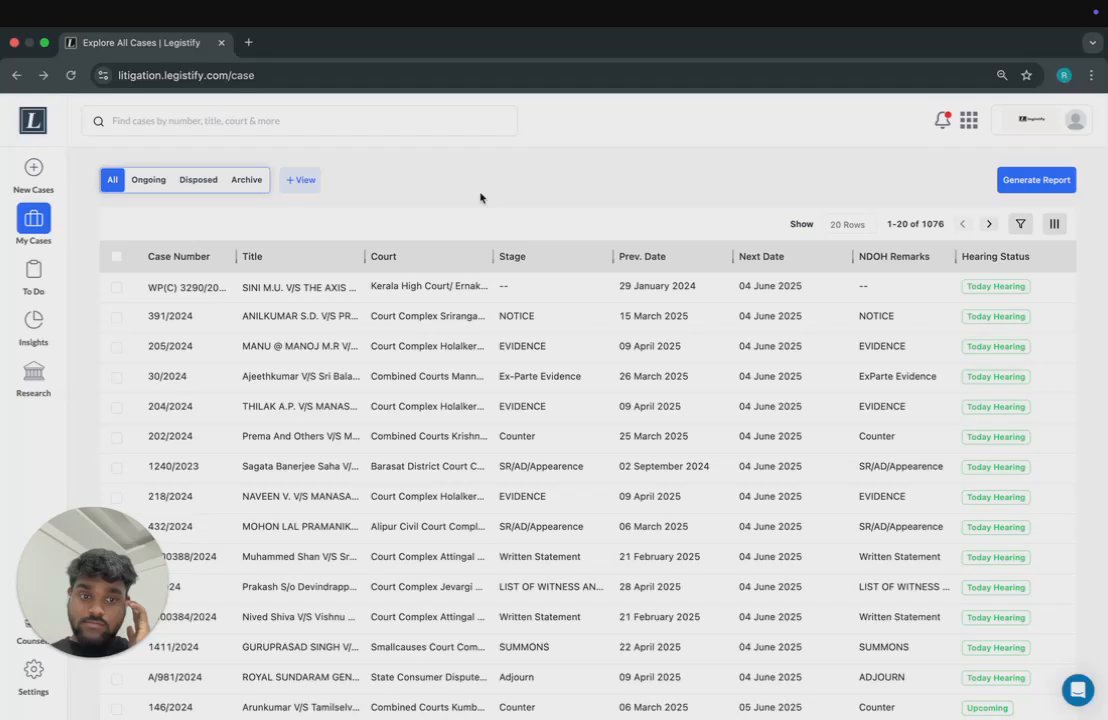Click case number 1411/2024
This screenshot has width=1108, height=720.
pos(173,647)
